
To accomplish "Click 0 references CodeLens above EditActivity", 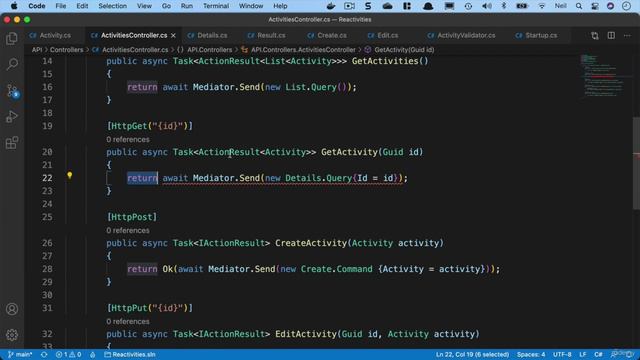I will pos(128,322).
